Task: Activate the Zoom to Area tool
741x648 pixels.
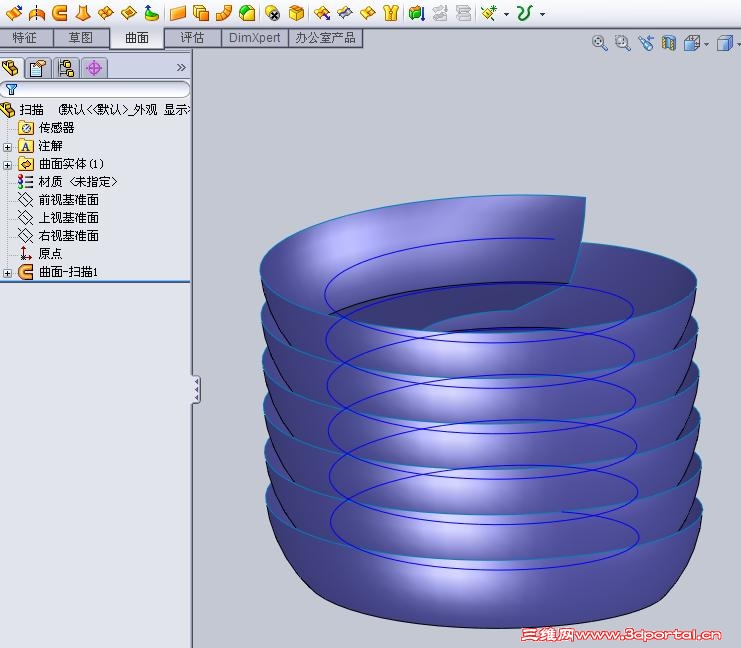Action: pos(622,43)
